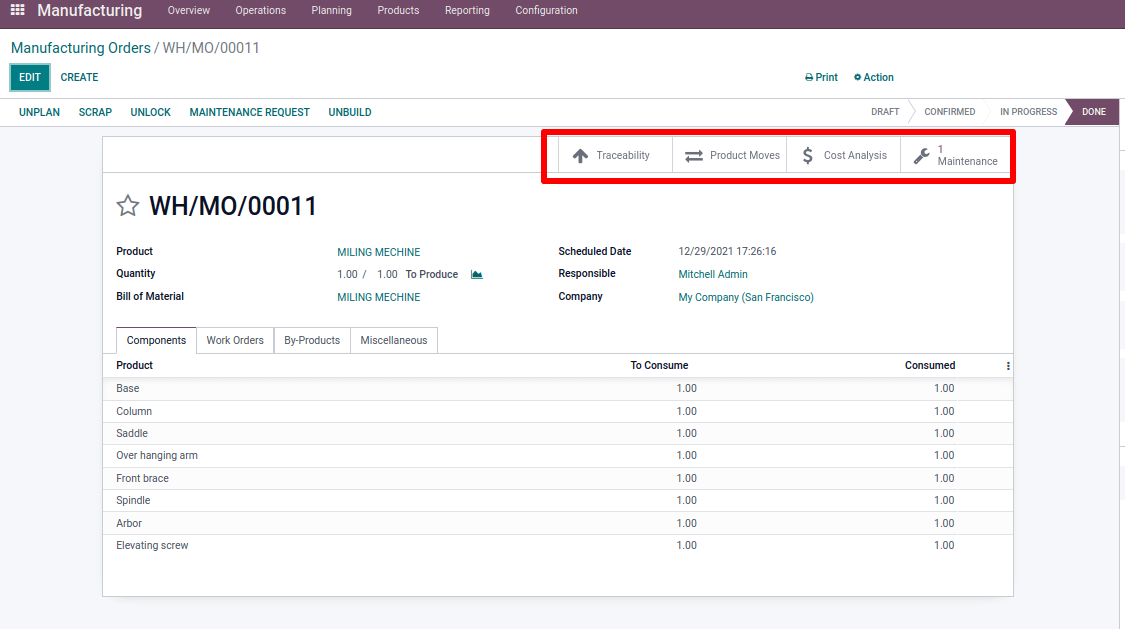Open forecast chart icon next to To Produce
Viewport: 1125px width, 629px height.
(x=476, y=274)
